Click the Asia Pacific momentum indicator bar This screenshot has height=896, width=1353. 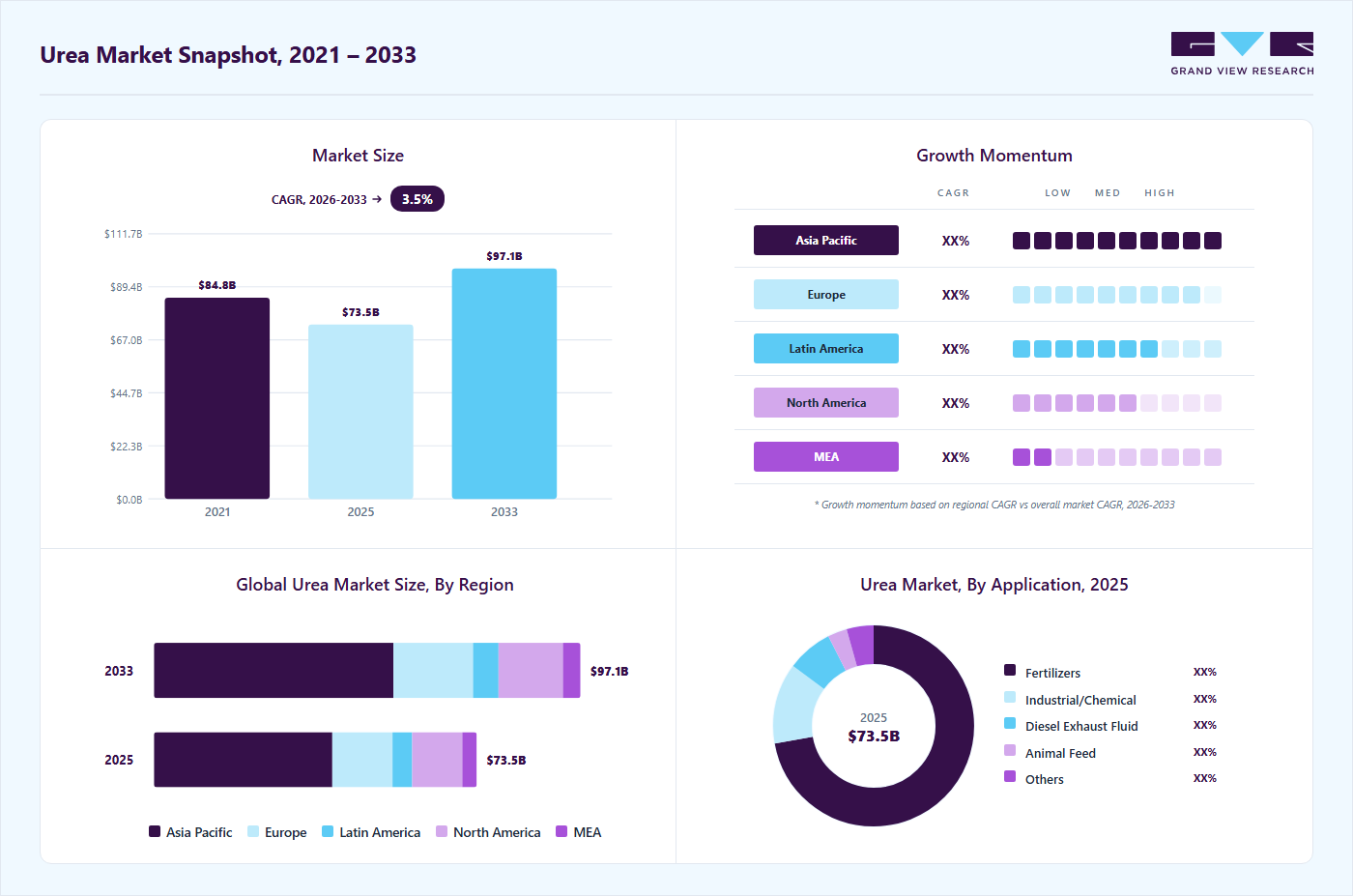click(1117, 241)
